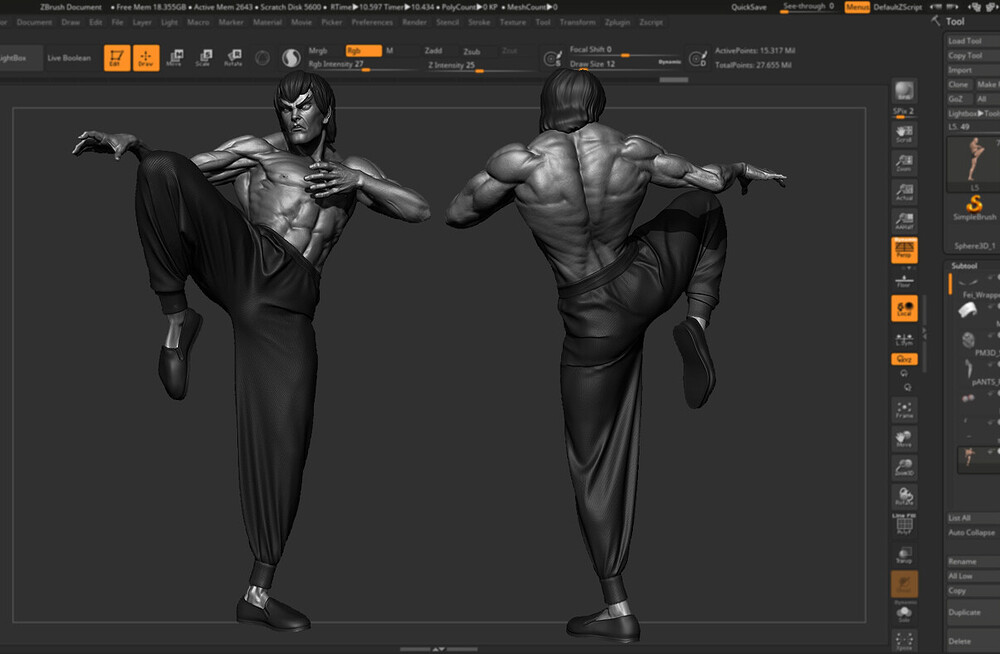
Task: Open the Preferences menu
Action: pyautogui.click(x=372, y=22)
